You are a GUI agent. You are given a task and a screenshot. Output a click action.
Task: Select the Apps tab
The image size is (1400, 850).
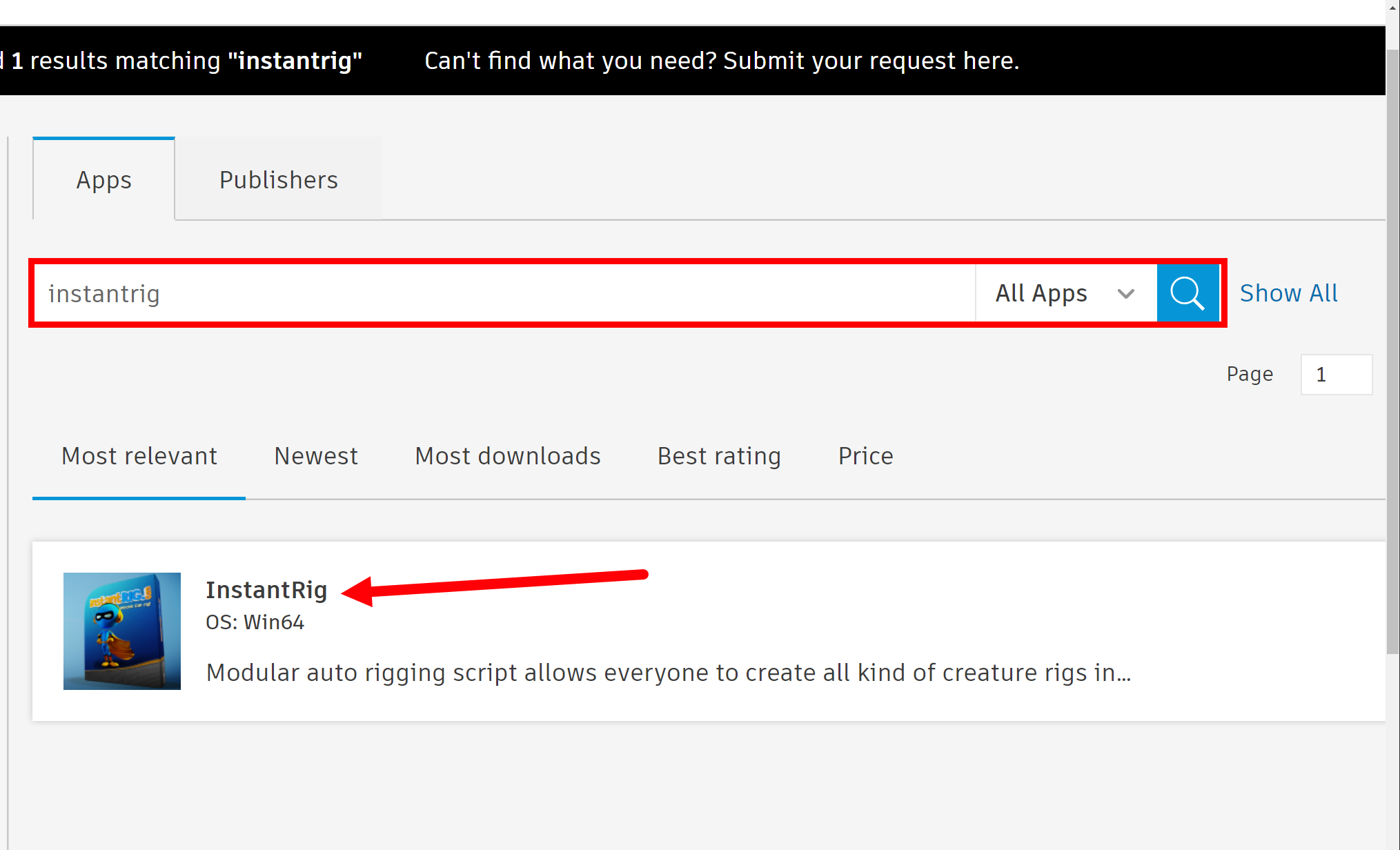(103, 180)
